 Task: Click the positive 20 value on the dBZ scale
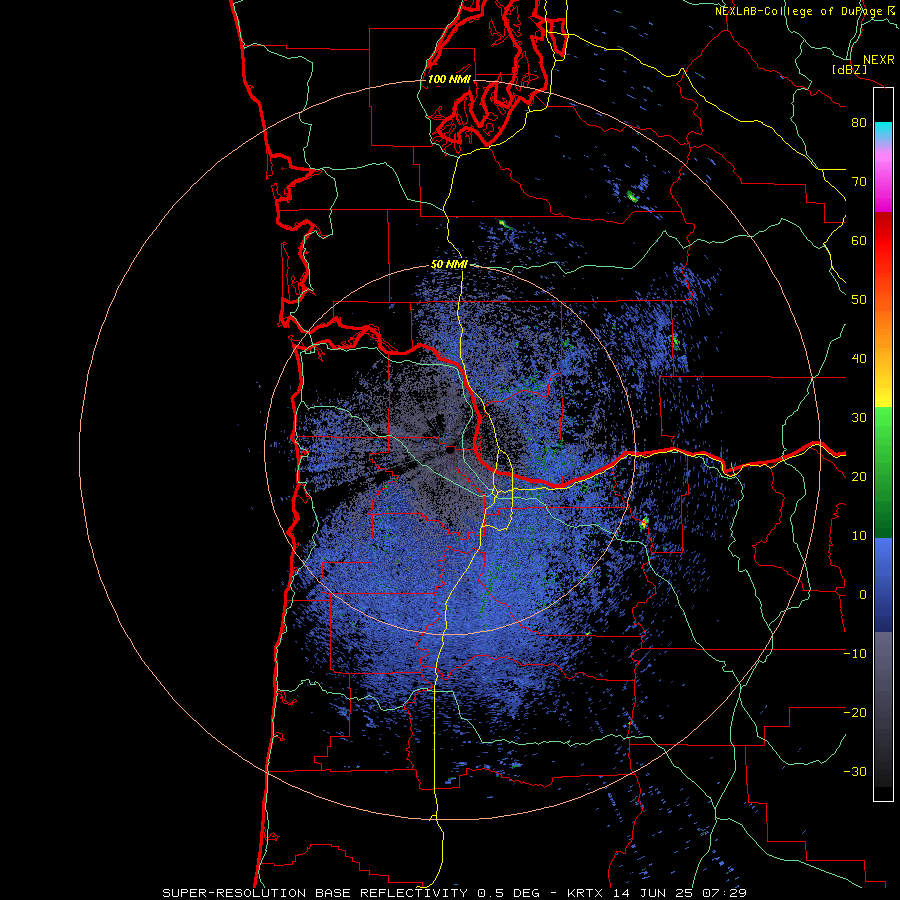(859, 476)
